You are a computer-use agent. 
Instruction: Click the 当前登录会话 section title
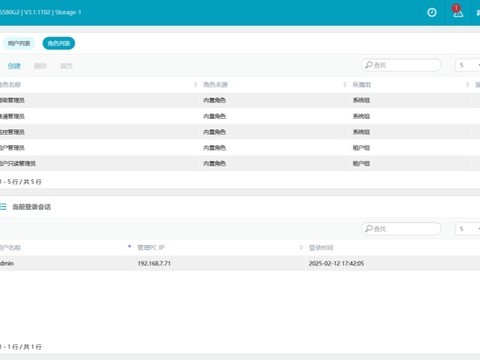tap(32, 207)
